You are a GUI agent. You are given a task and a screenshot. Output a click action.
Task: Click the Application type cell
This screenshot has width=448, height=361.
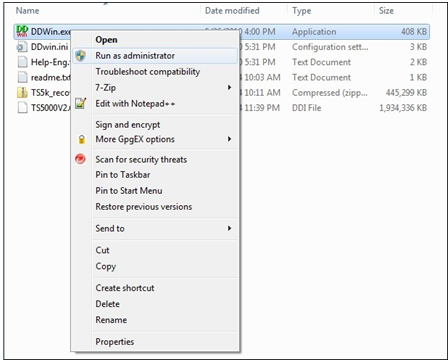314,32
